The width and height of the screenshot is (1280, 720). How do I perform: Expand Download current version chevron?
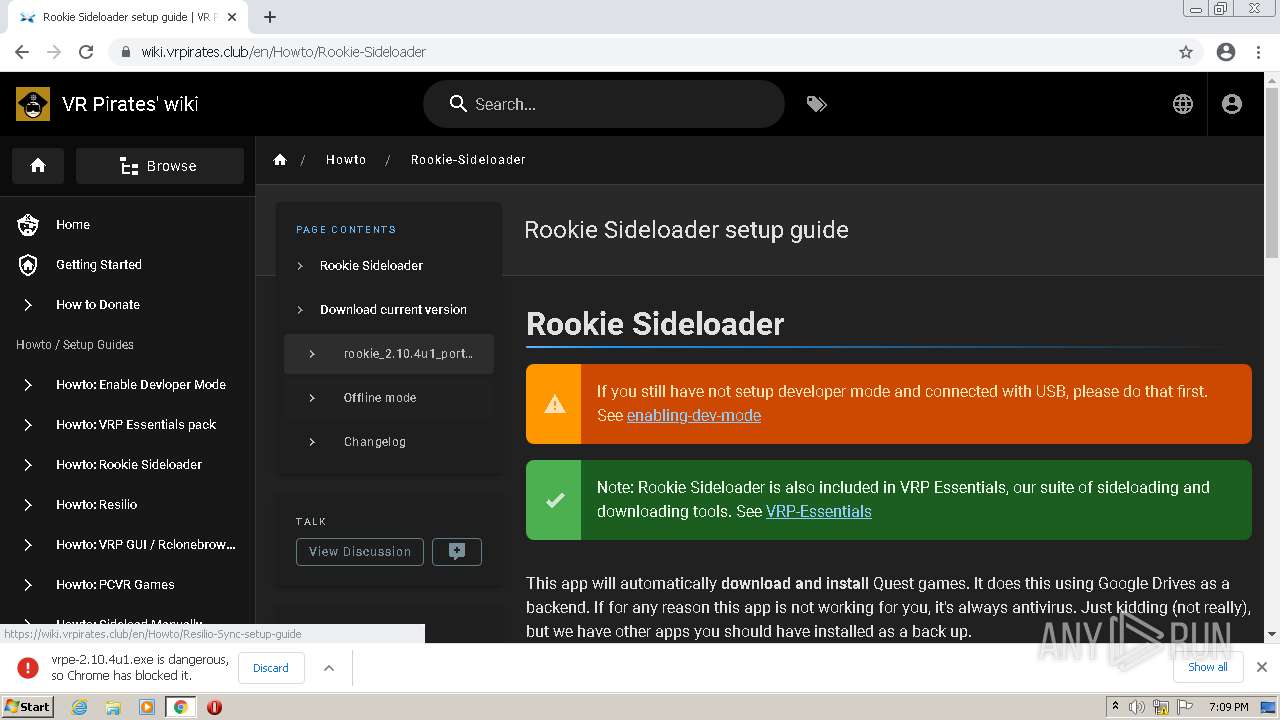(300, 310)
